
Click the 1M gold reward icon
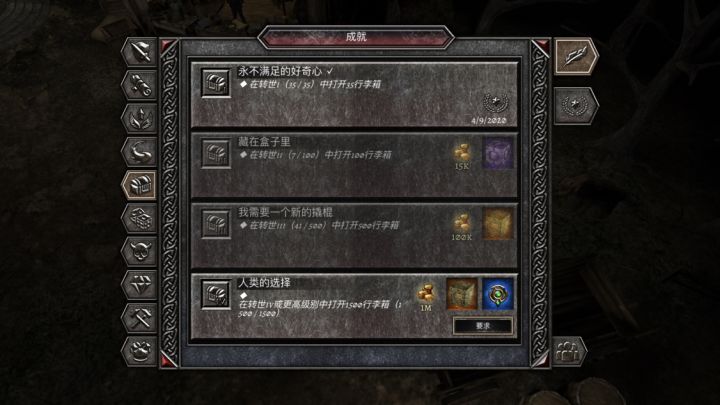click(426, 297)
